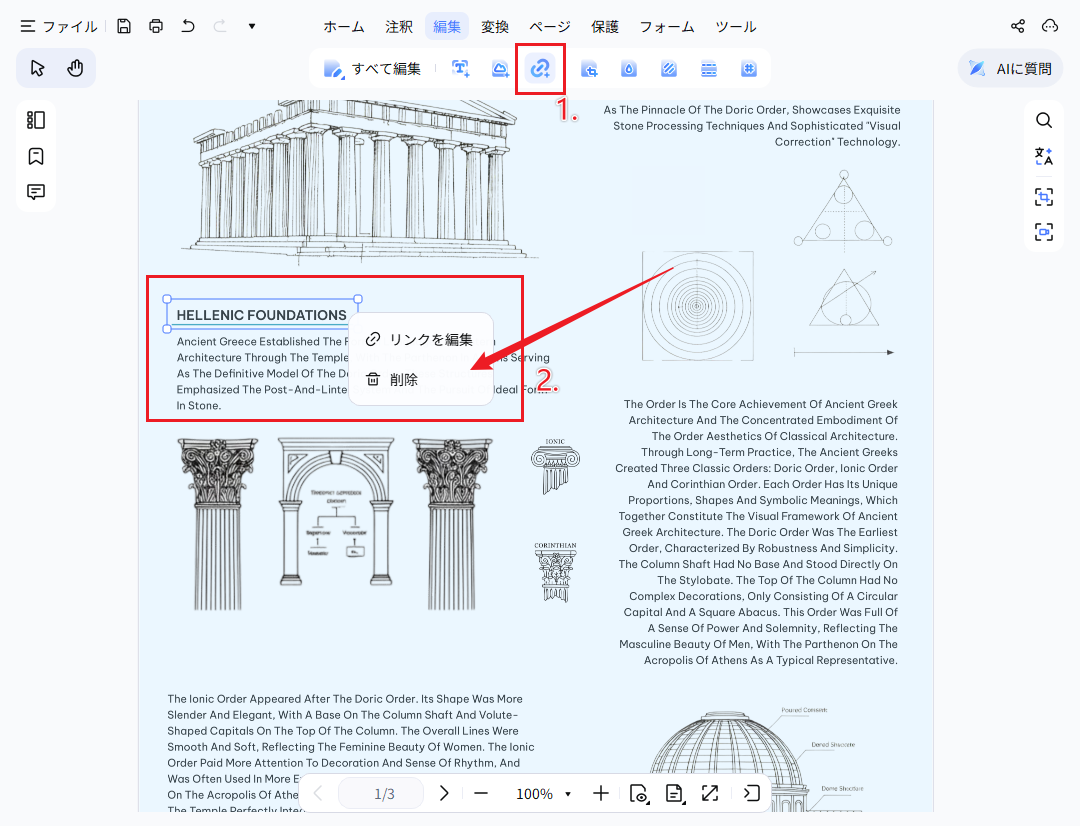
Task: Click the screen record icon on right sidebar
Action: click(1044, 231)
